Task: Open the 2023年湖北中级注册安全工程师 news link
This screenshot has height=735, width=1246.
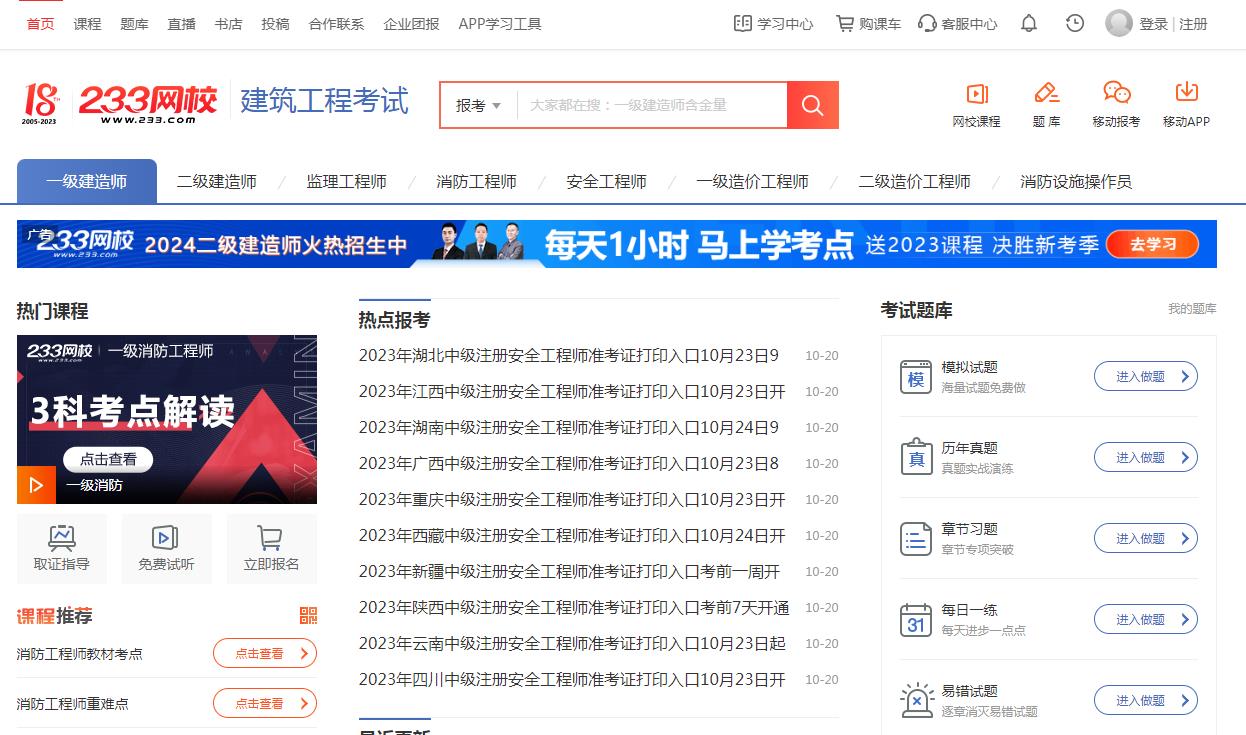Action: [569, 355]
